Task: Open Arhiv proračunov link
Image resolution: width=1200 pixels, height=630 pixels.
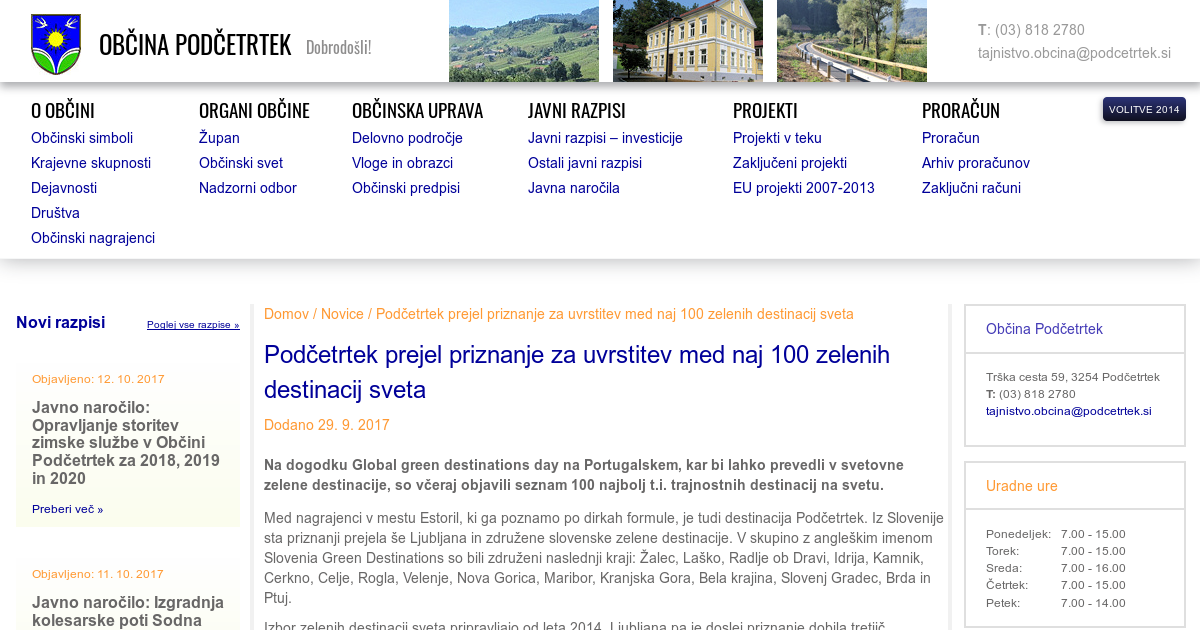Action: tap(975, 163)
